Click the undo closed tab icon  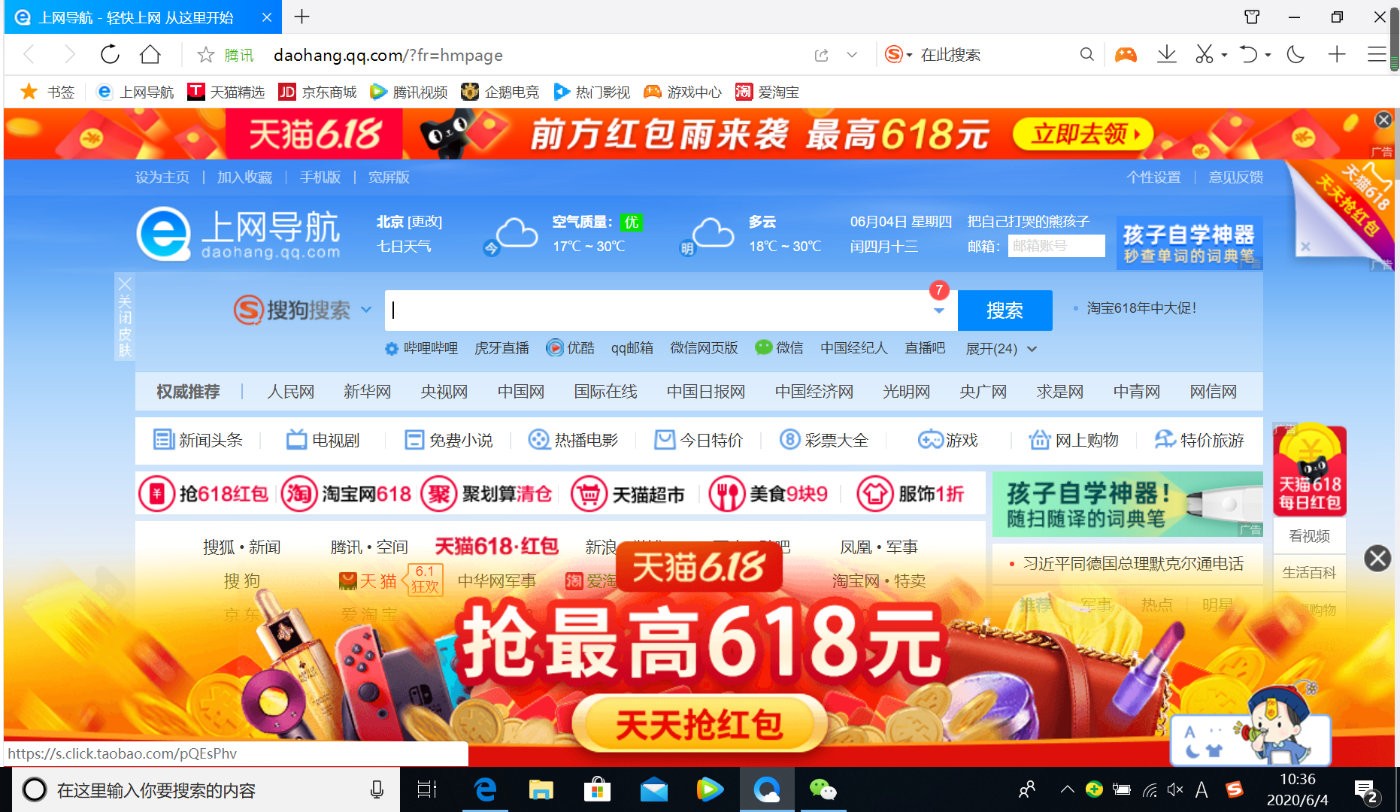[1249, 55]
